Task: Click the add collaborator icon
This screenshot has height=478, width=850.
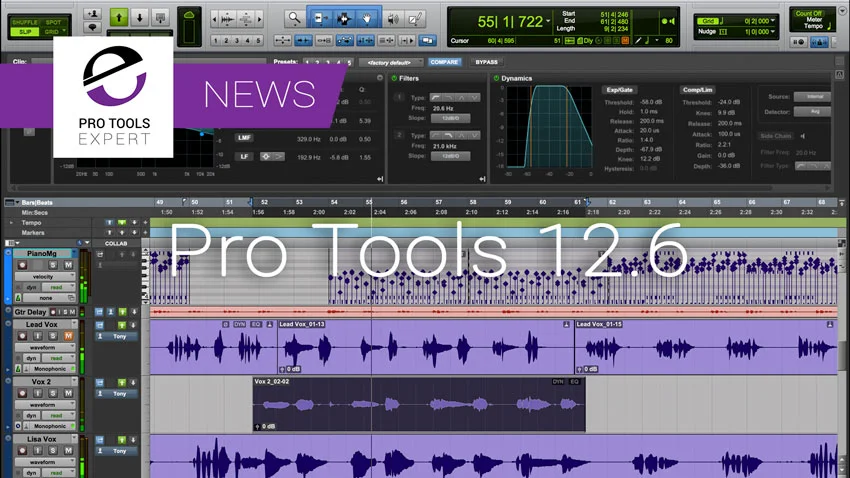Action: point(93,14)
